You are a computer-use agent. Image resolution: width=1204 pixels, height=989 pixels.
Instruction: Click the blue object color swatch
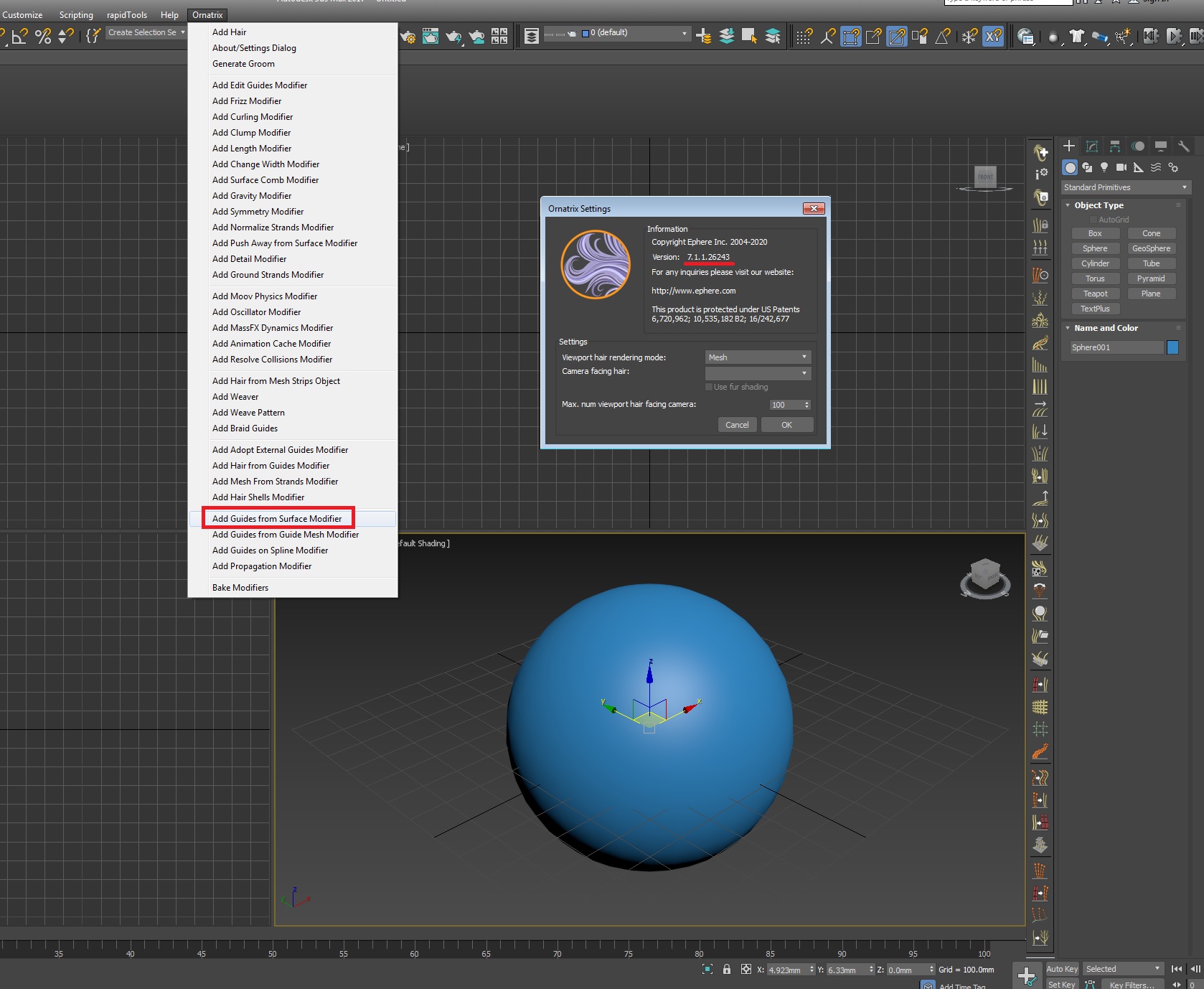(x=1172, y=347)
